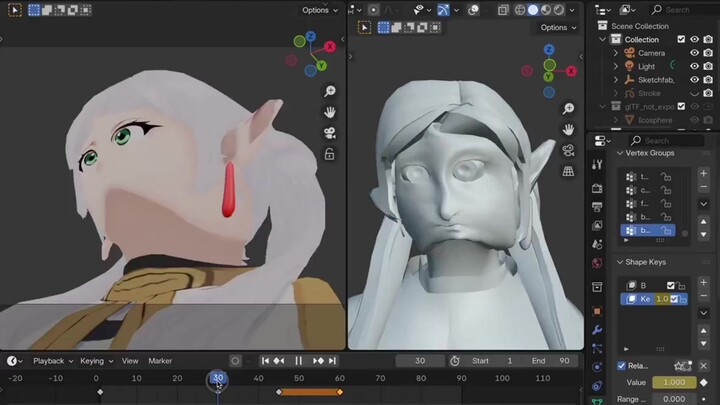The height and width of the screenshot is (405, 720).
Task: Click the zoom magnifier in right viewport
Action: pyautogui.click(x=568, y=108)
